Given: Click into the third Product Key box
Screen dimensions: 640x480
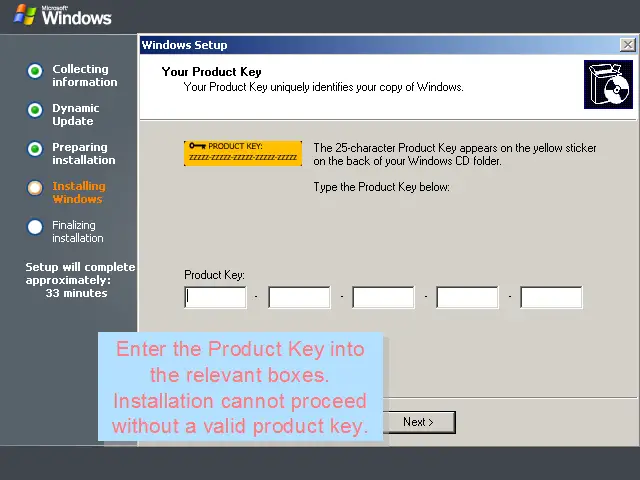Looking at the screenshot, I should (x=384, y=297).
